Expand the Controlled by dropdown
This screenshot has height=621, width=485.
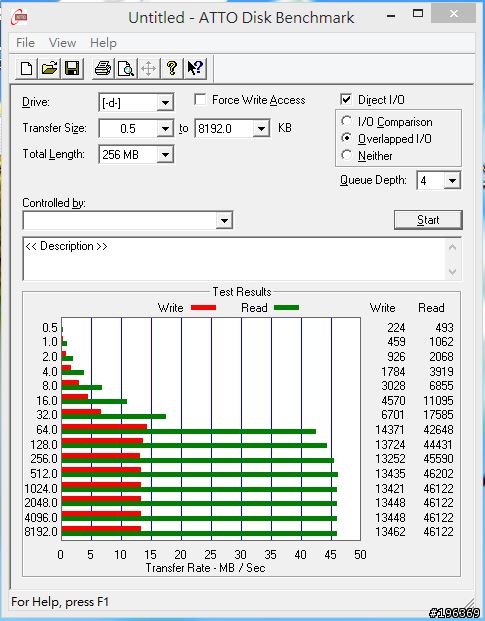(x=224, y=220)
